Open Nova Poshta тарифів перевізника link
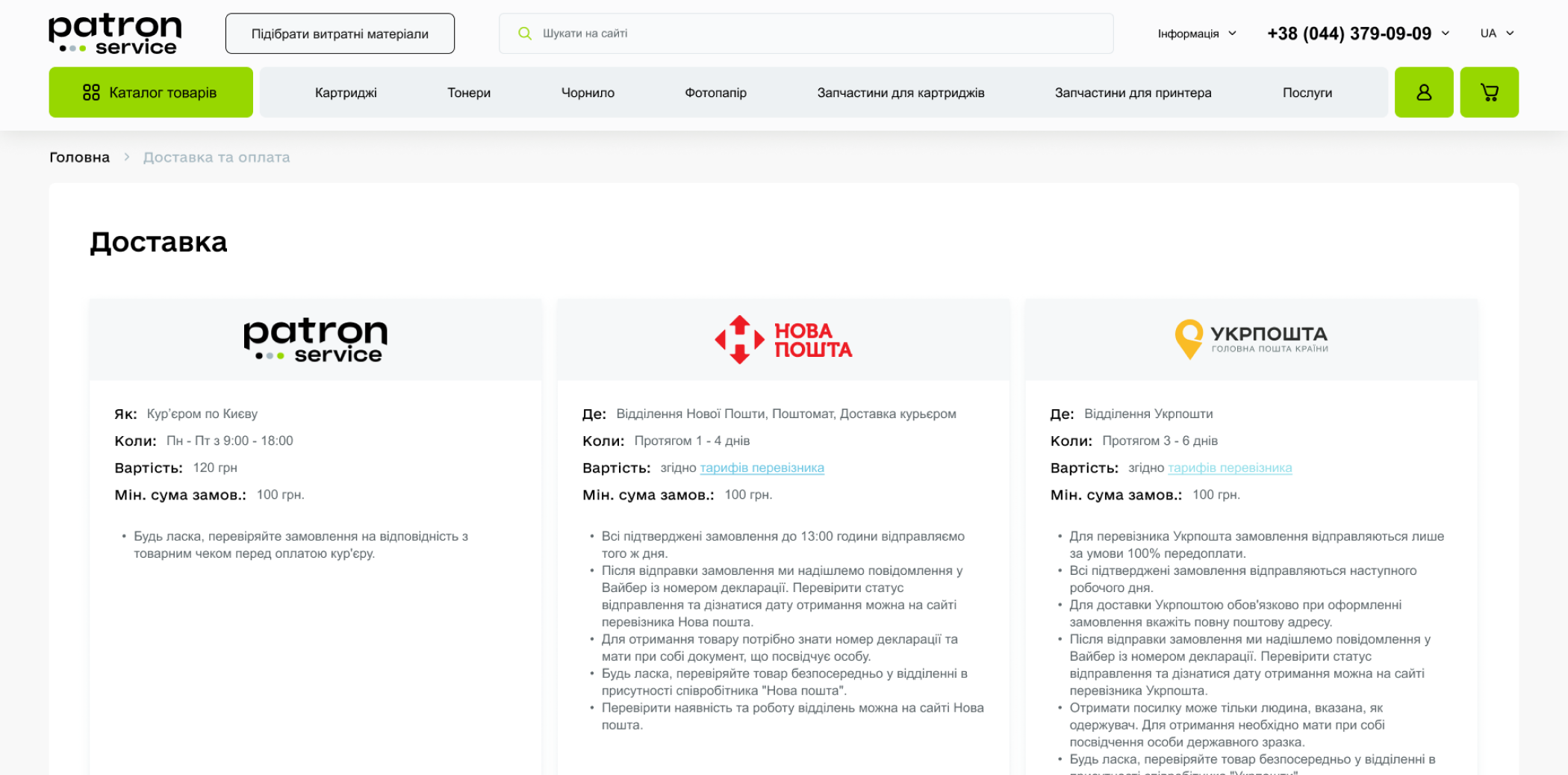This screenshot has height=775, width=1568. pos(762,468)
